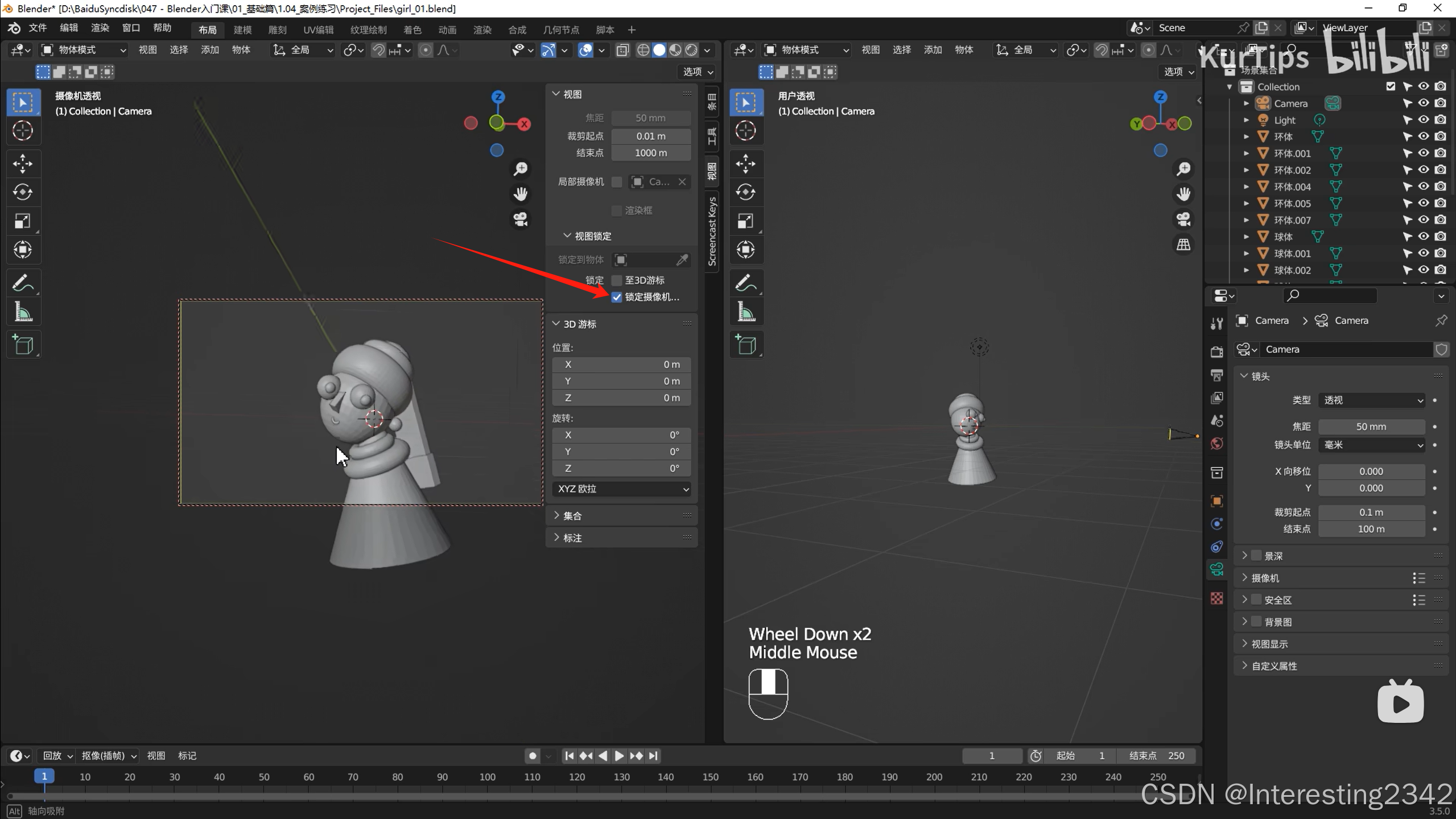Open the XYZ 欧拉 rotation mode dropdown
This screenshot has width=1456, height=819.
pos(621,489)
